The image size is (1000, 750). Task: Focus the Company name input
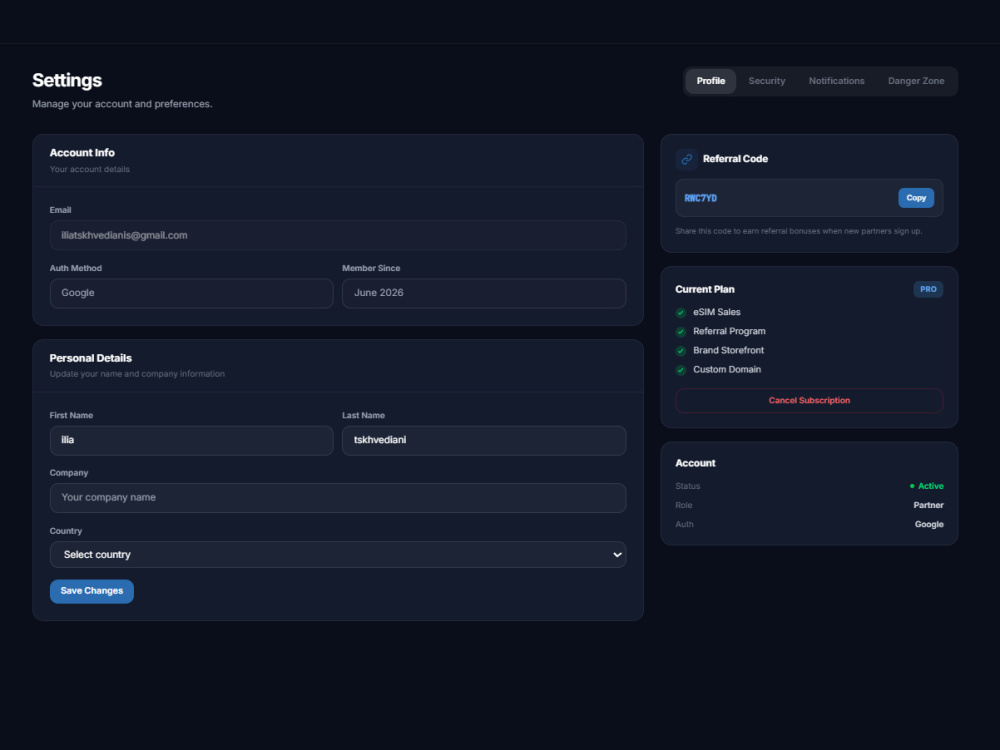click(338, 498)
